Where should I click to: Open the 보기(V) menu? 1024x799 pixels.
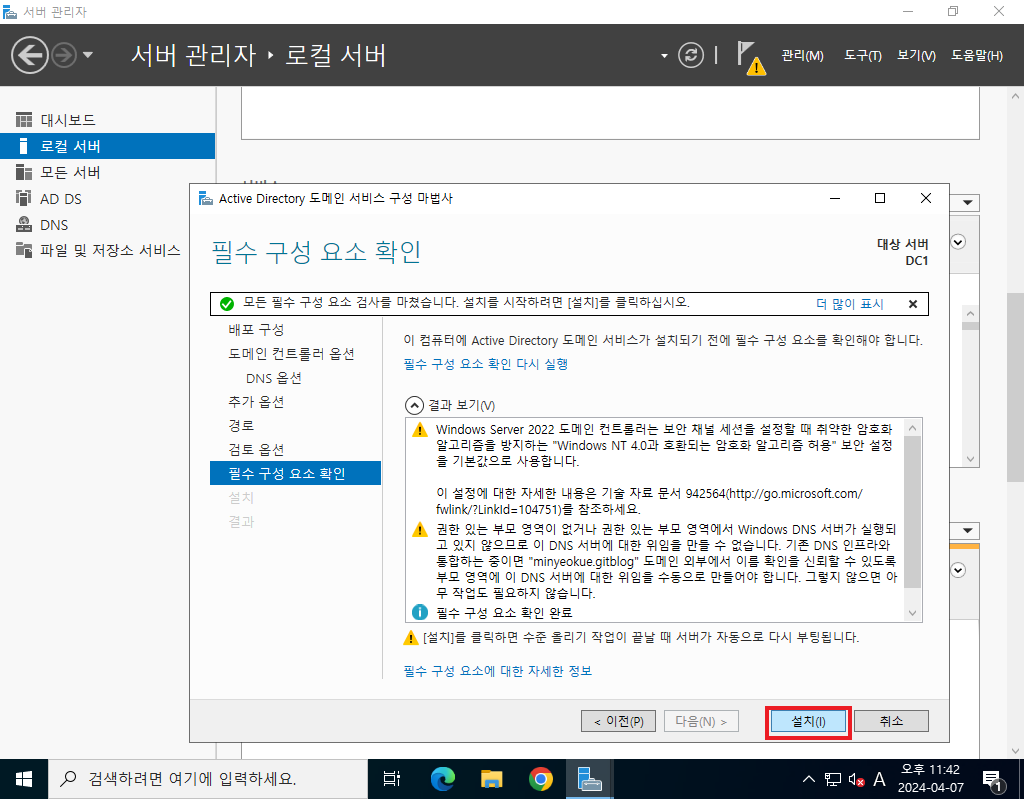(916, 56)
